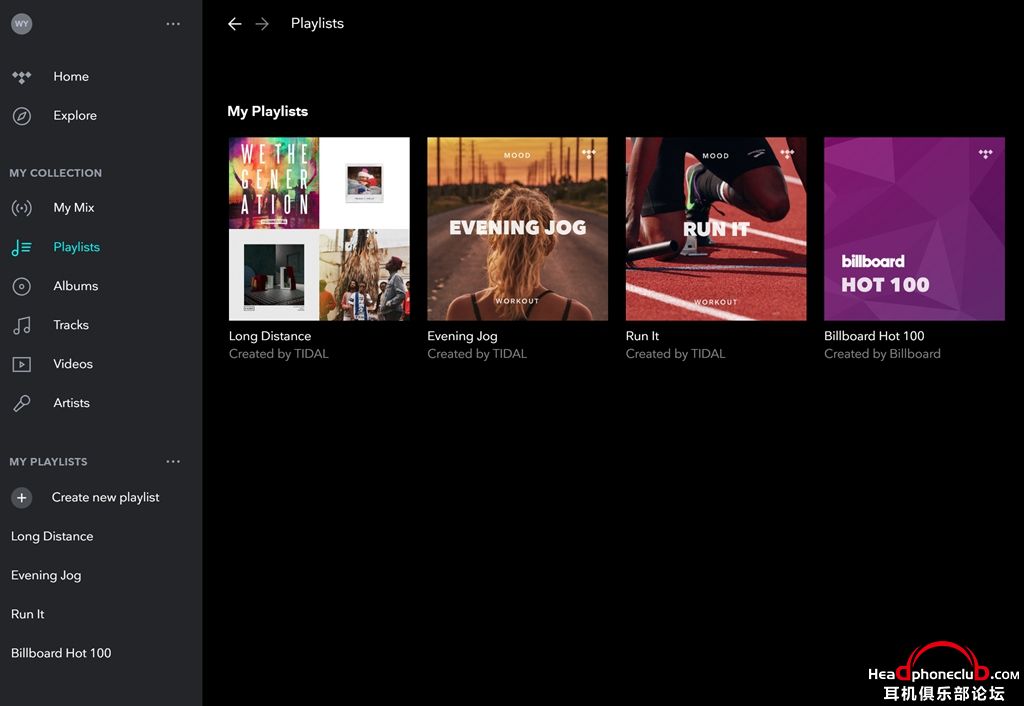Open the Evening Jog playlist cover
Screen dimensions: 1024x706
517,229
